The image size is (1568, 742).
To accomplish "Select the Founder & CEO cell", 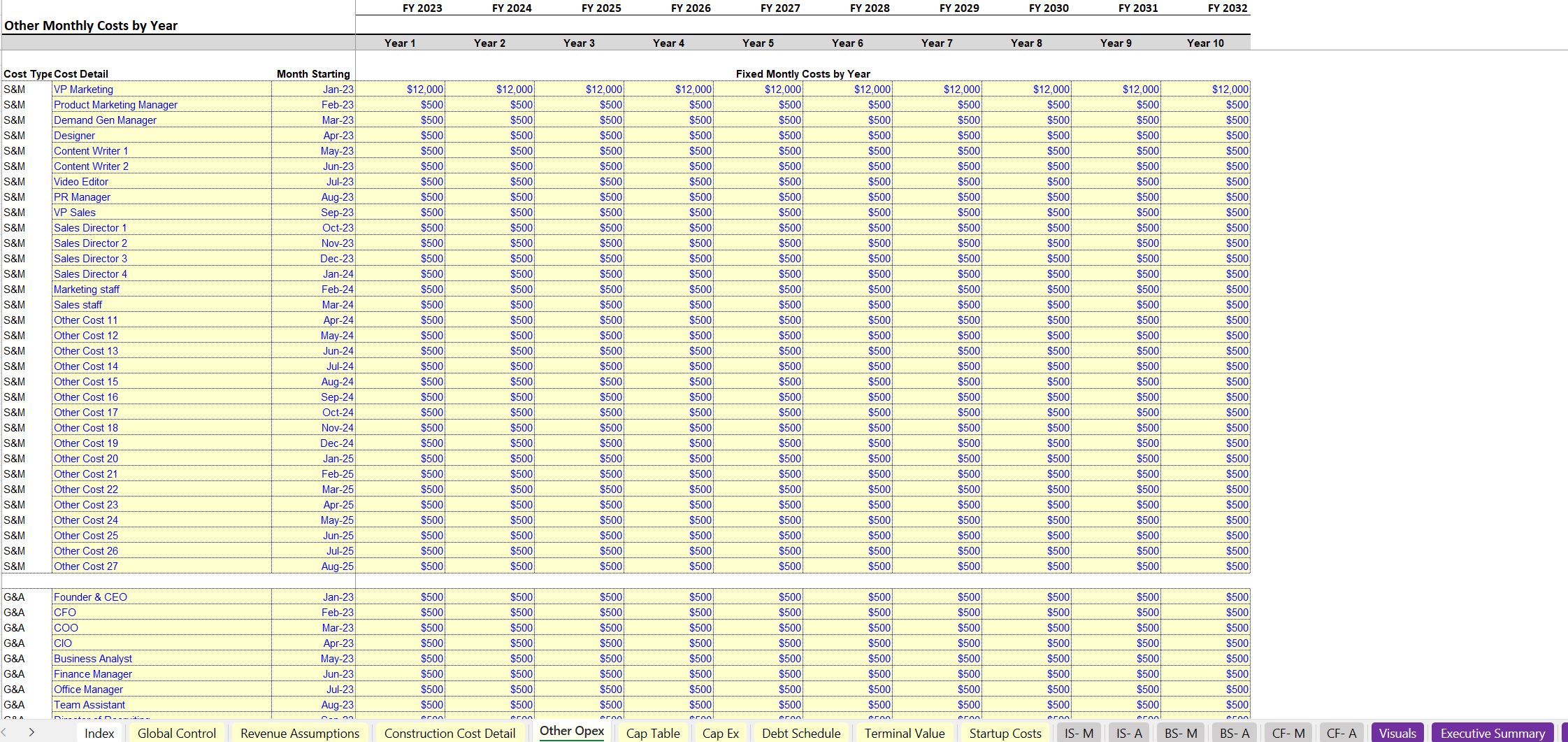I will coord(161,597).
